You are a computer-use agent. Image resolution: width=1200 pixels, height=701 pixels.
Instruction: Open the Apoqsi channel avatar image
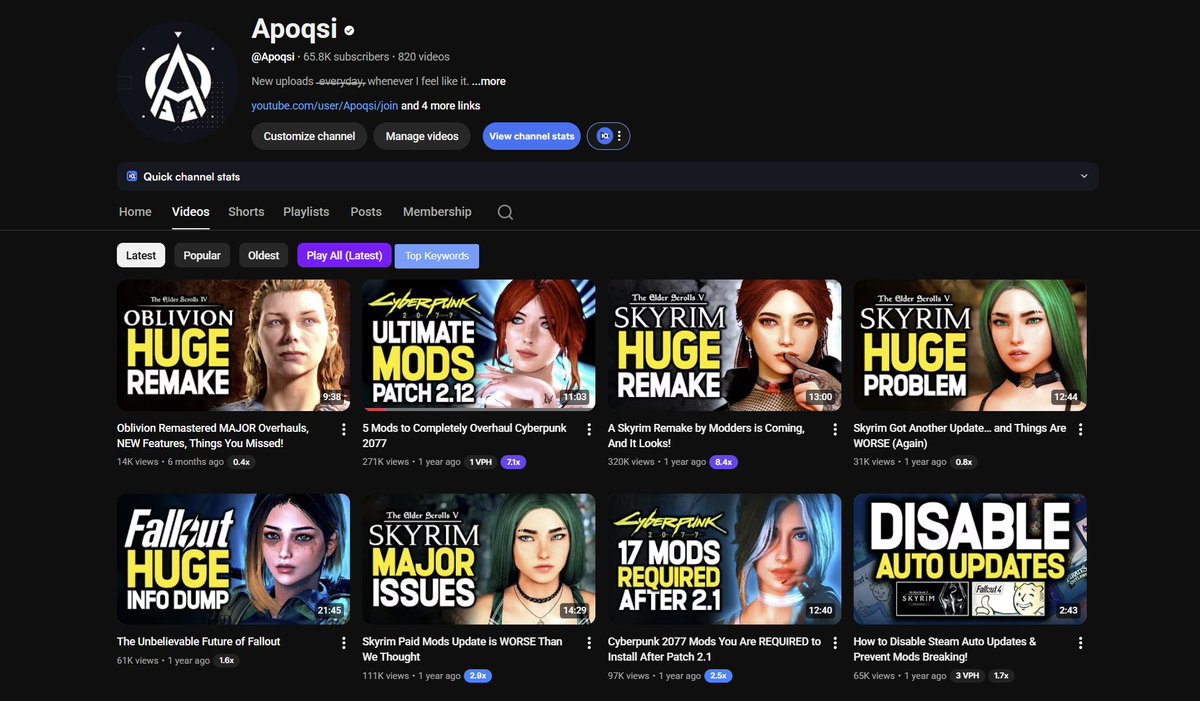[177, 81]
